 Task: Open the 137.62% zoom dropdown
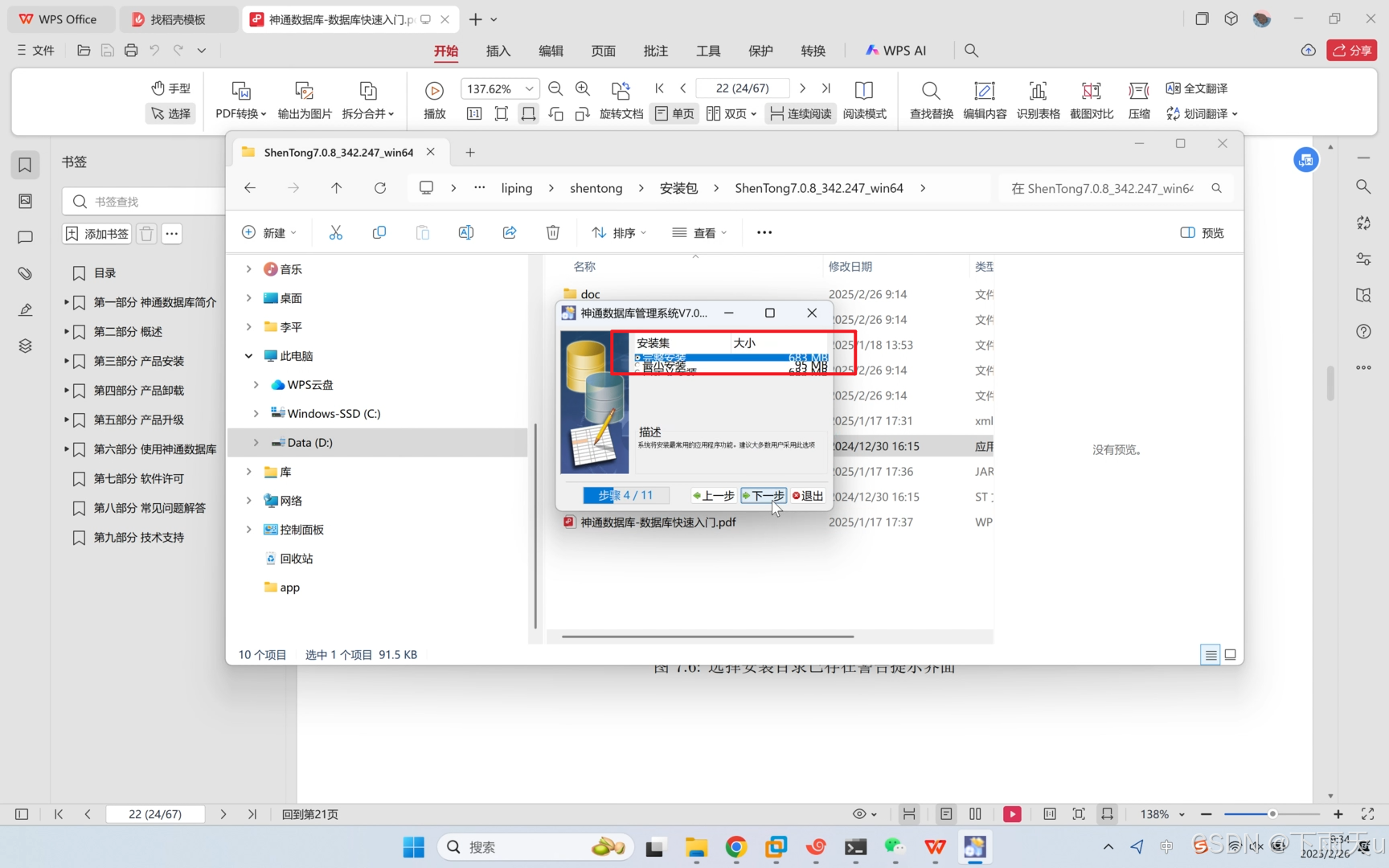click(x=529, y=88)
